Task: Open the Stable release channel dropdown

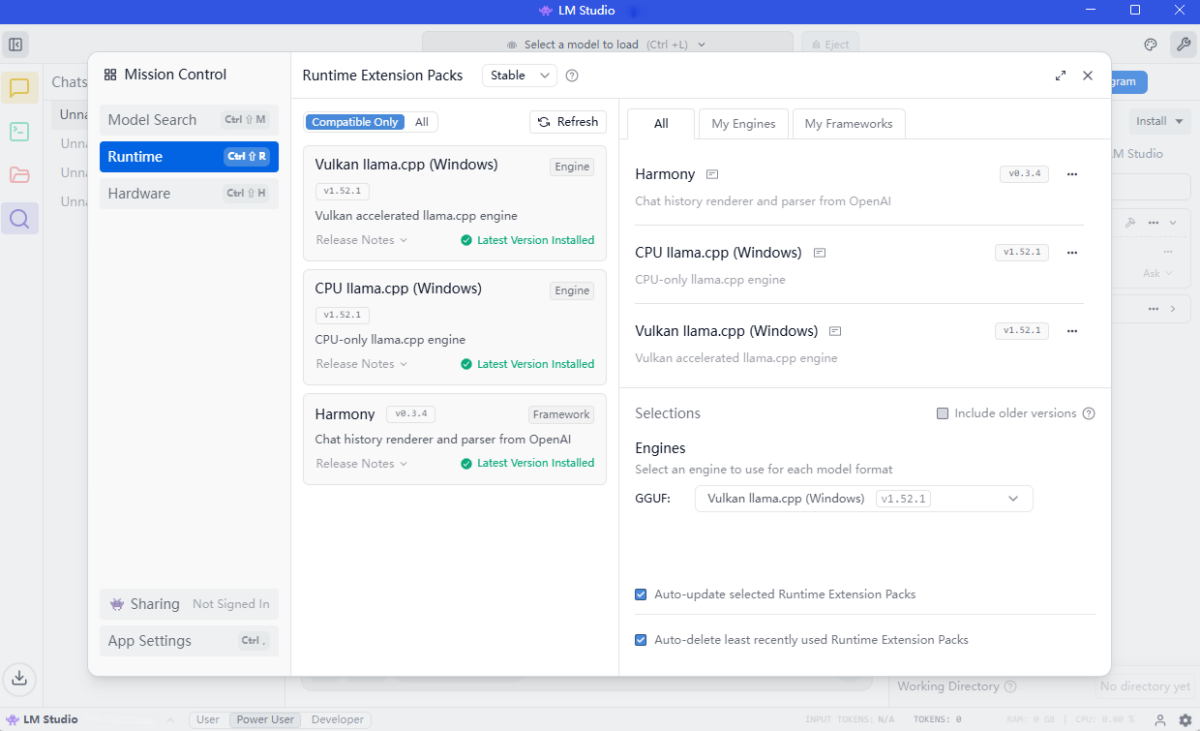Action: click(x=520, y=76)
